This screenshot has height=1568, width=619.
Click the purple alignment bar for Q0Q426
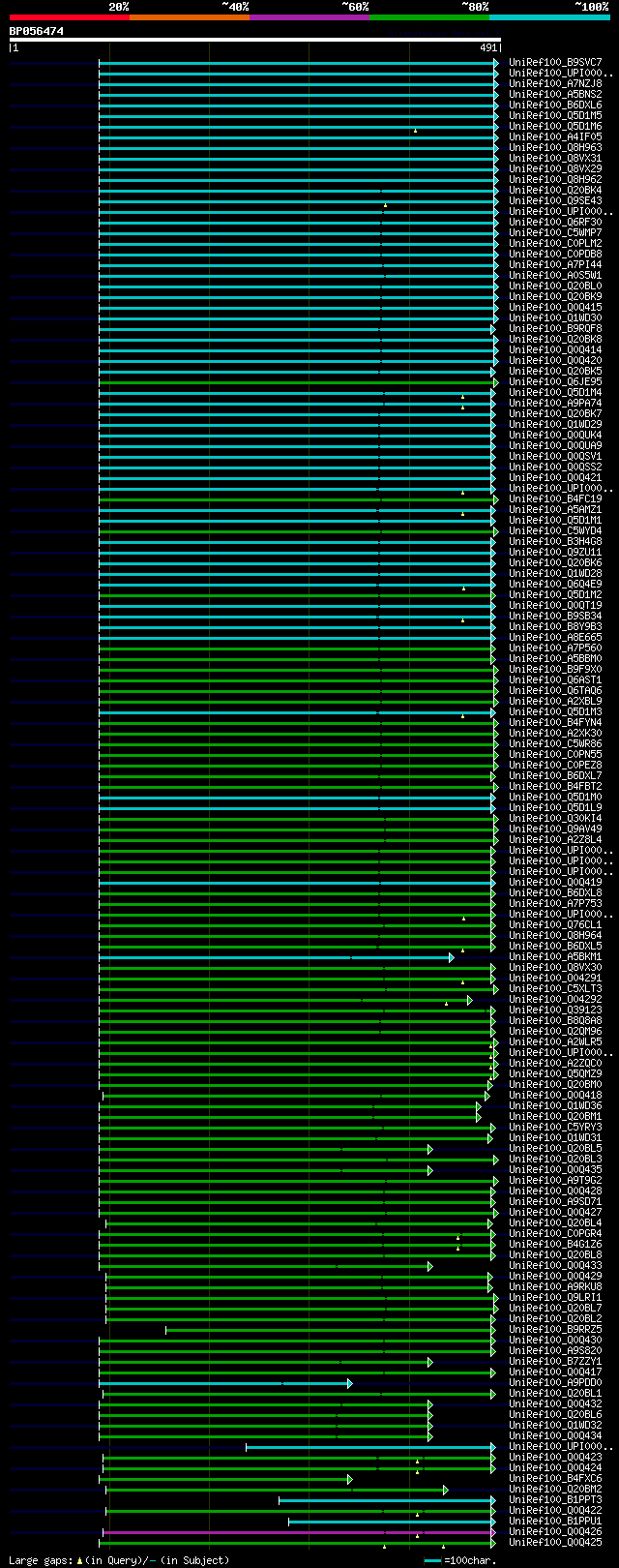tap(298, 1533)
